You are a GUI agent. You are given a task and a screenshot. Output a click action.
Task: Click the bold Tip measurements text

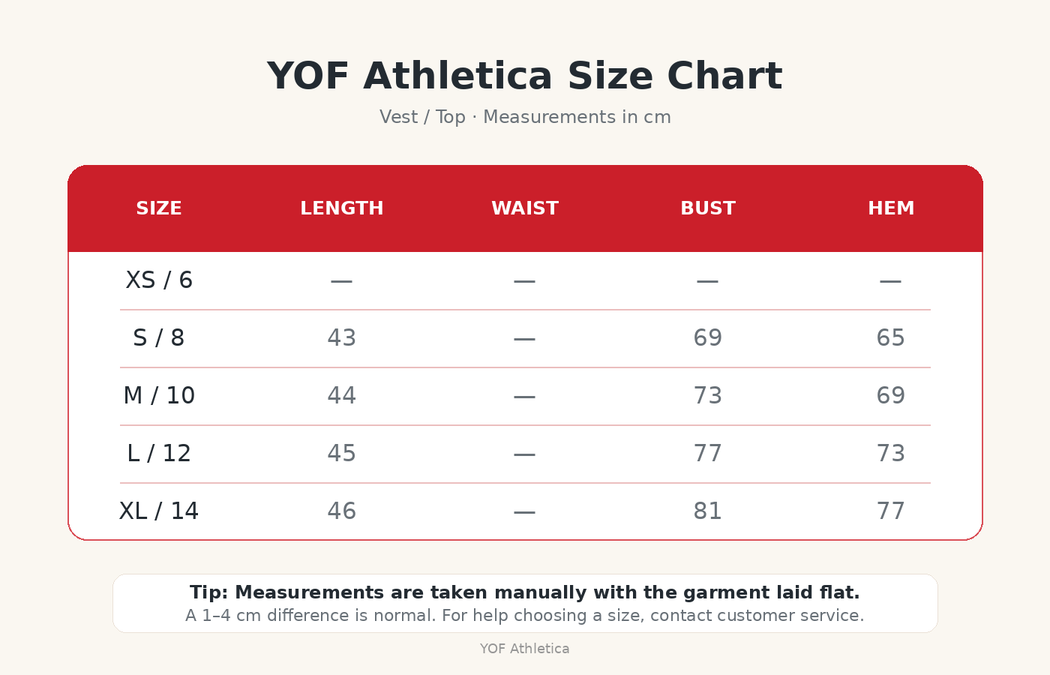click(x=525, y=593)
